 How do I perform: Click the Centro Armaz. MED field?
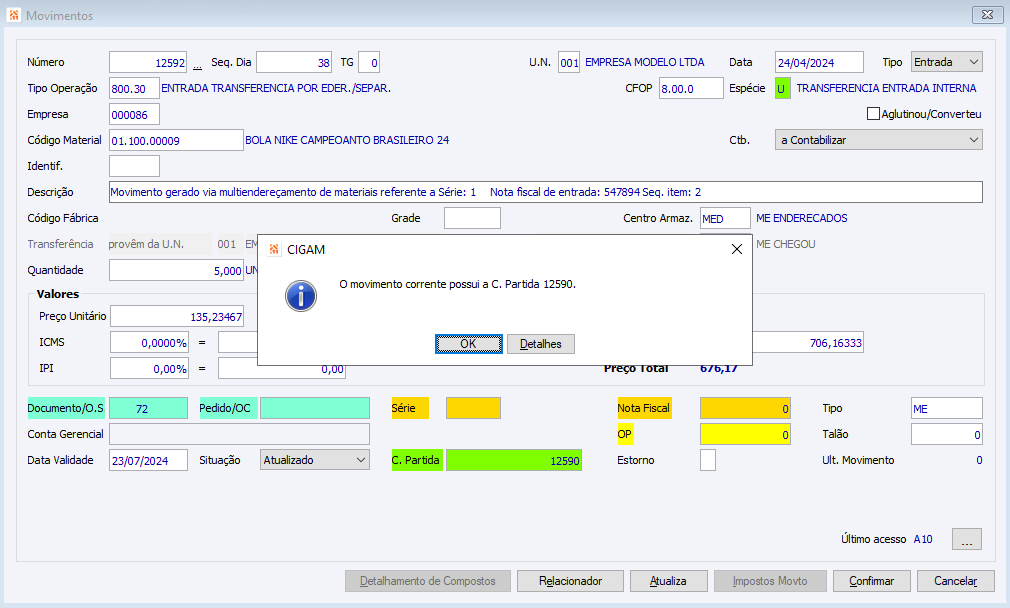(725, 218)
